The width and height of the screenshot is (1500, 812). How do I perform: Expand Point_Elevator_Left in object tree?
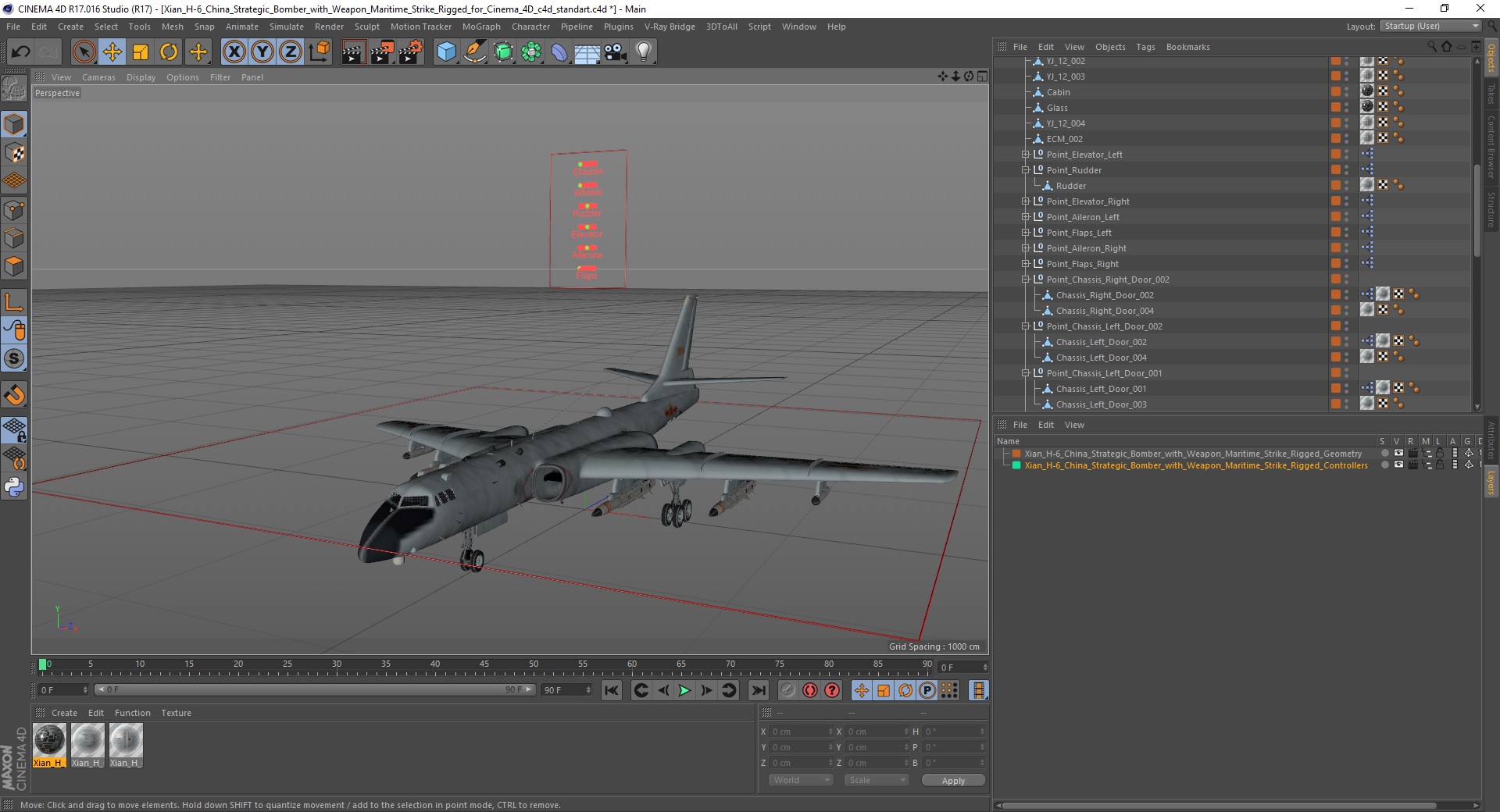click(1025, 155)
